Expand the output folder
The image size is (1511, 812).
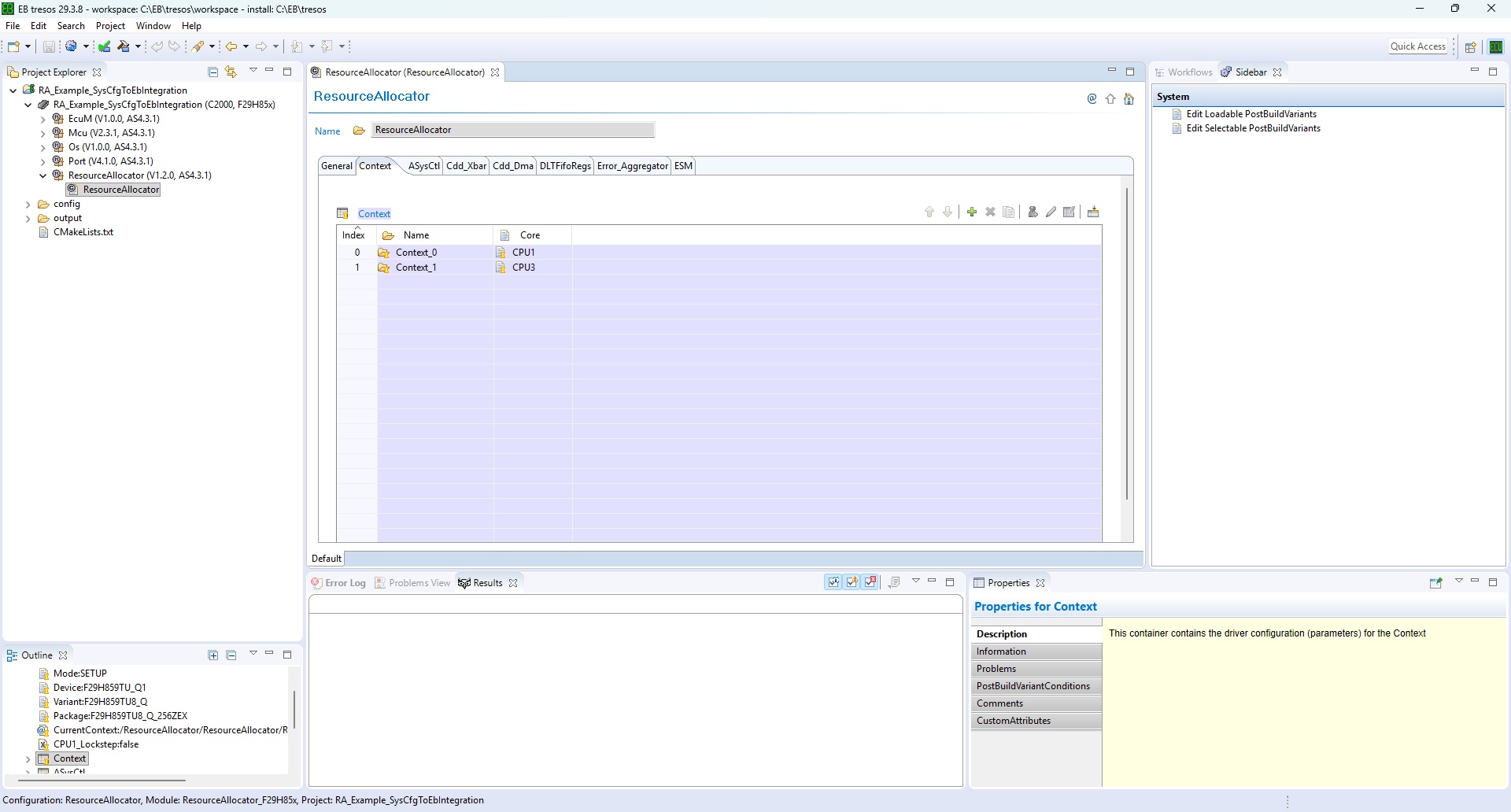click(x=28, y=219)
